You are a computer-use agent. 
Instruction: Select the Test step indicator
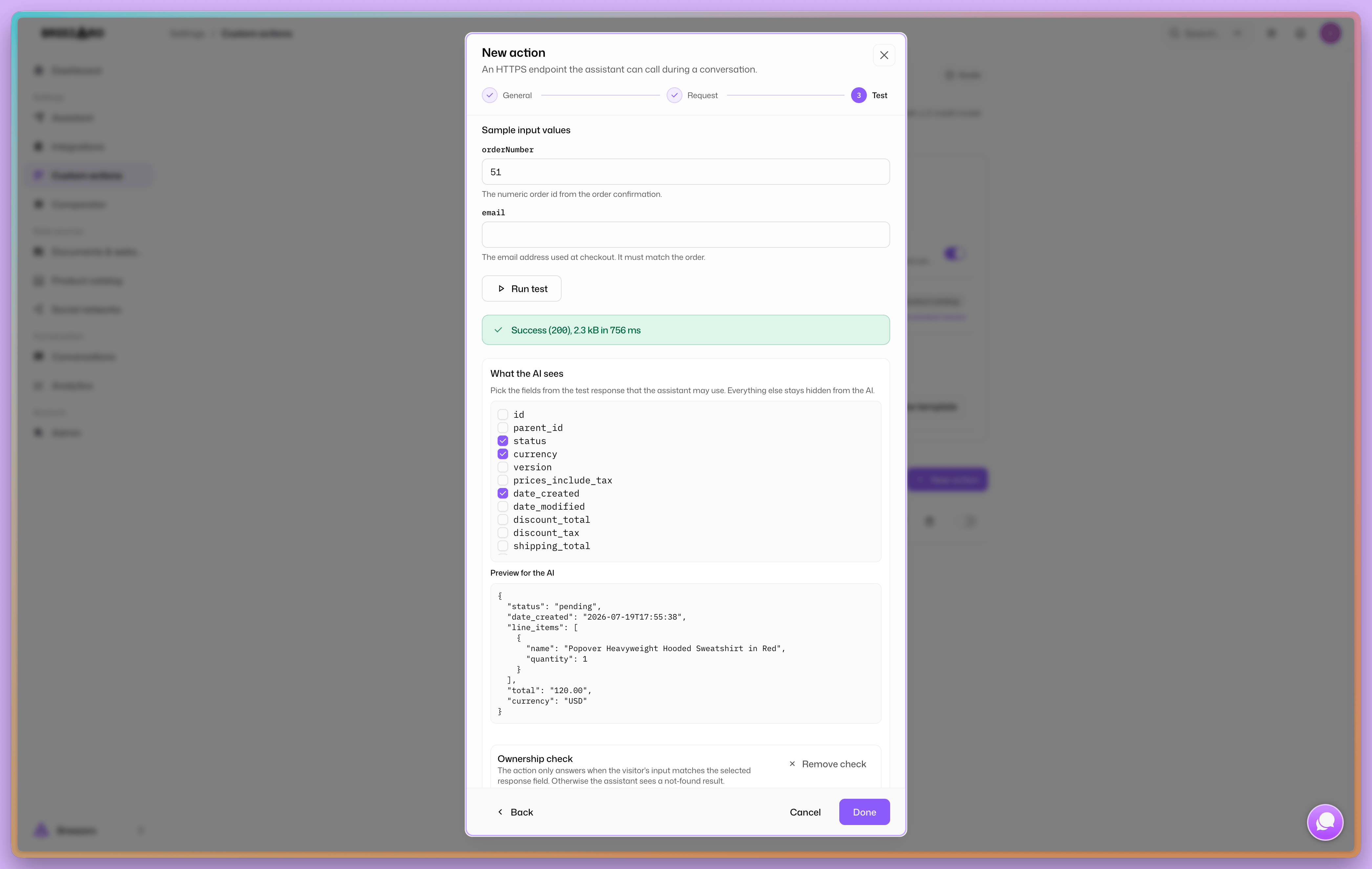(869, 95)
